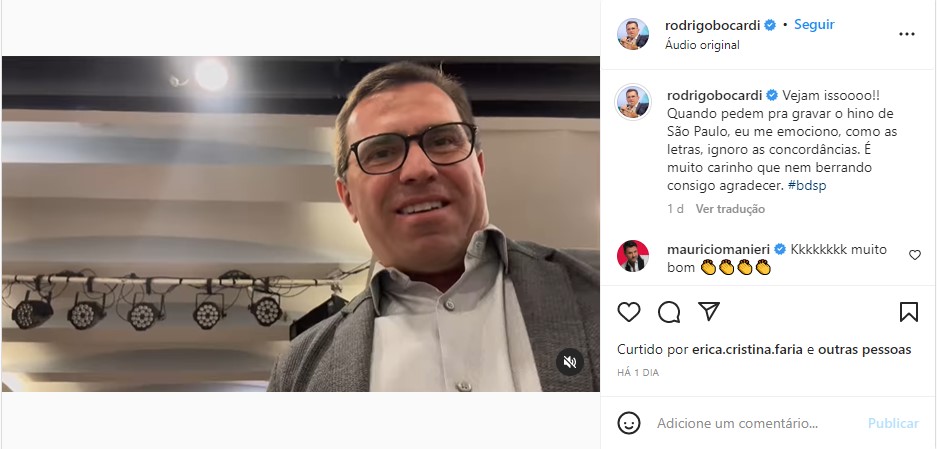
Task: Share post via paper plane icon
Action: pyautogui.click(x=709, y=311)
